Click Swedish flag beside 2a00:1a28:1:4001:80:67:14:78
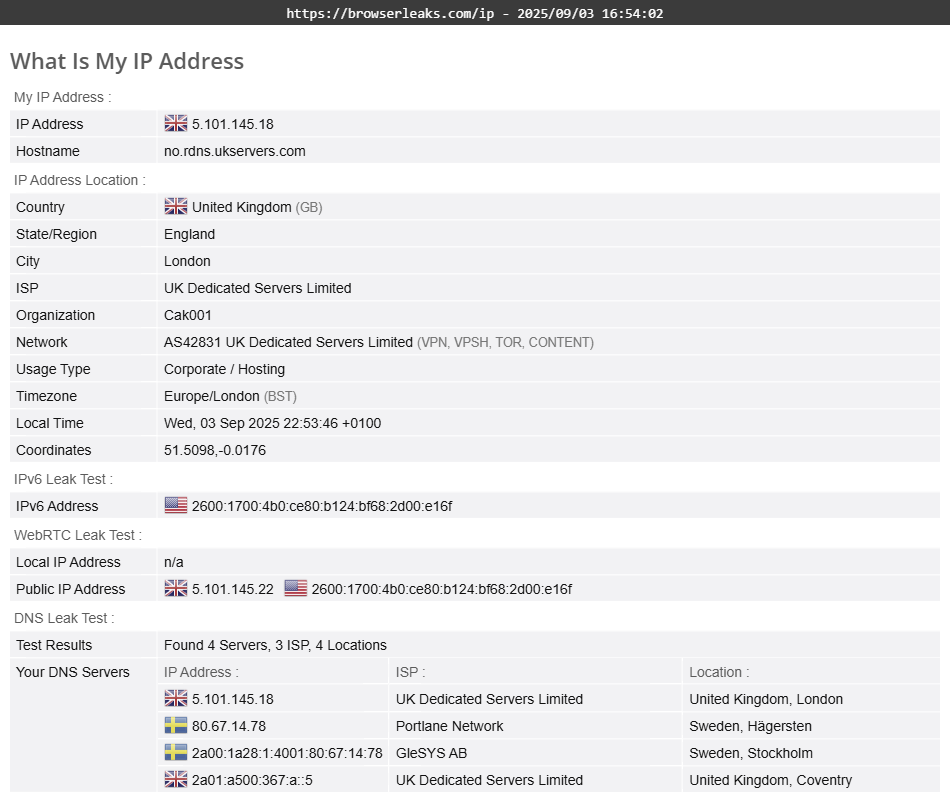 click(176, 752)
